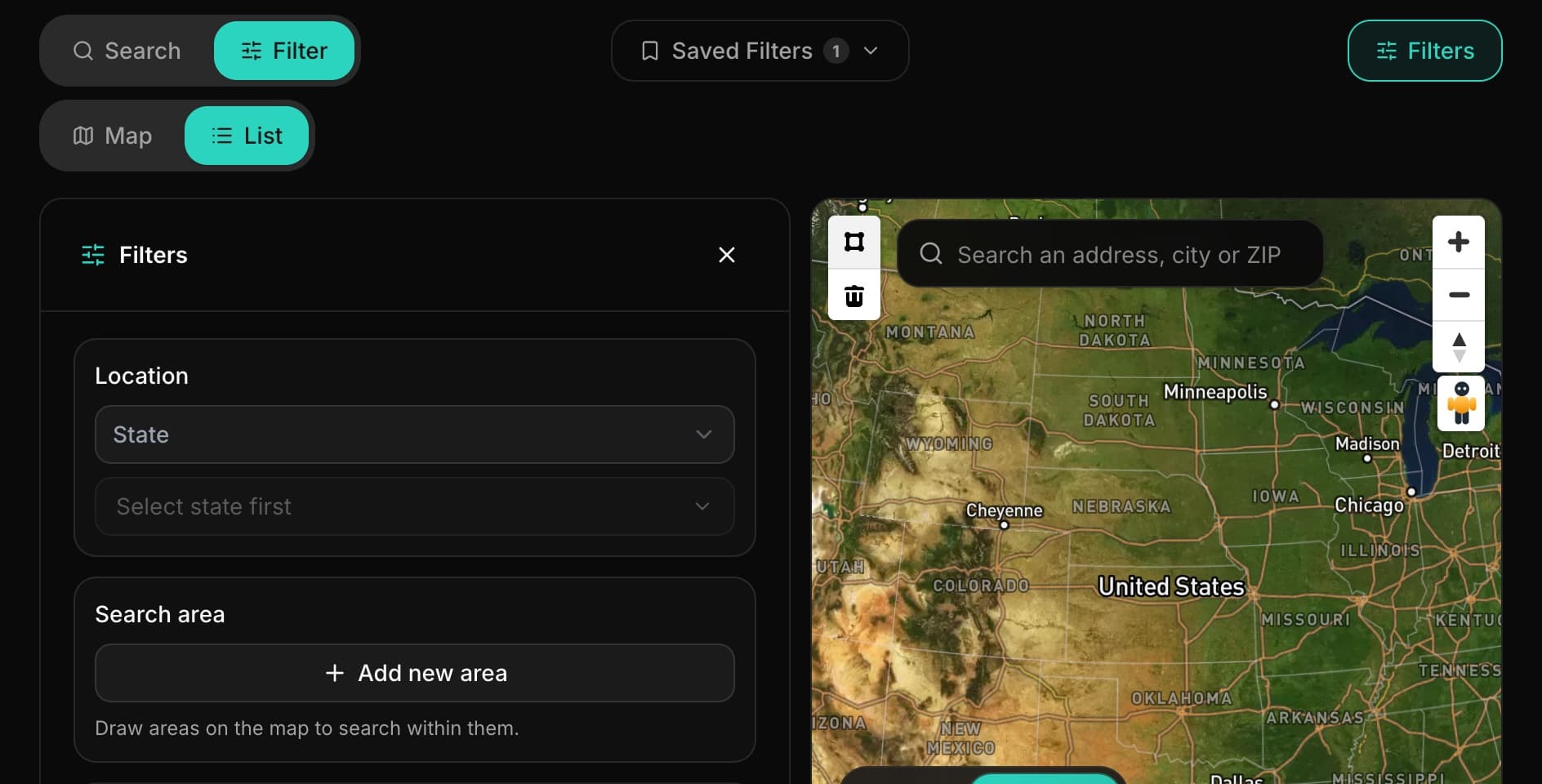
Task: Zoom out of the map with minus button
Action: 1459,295
